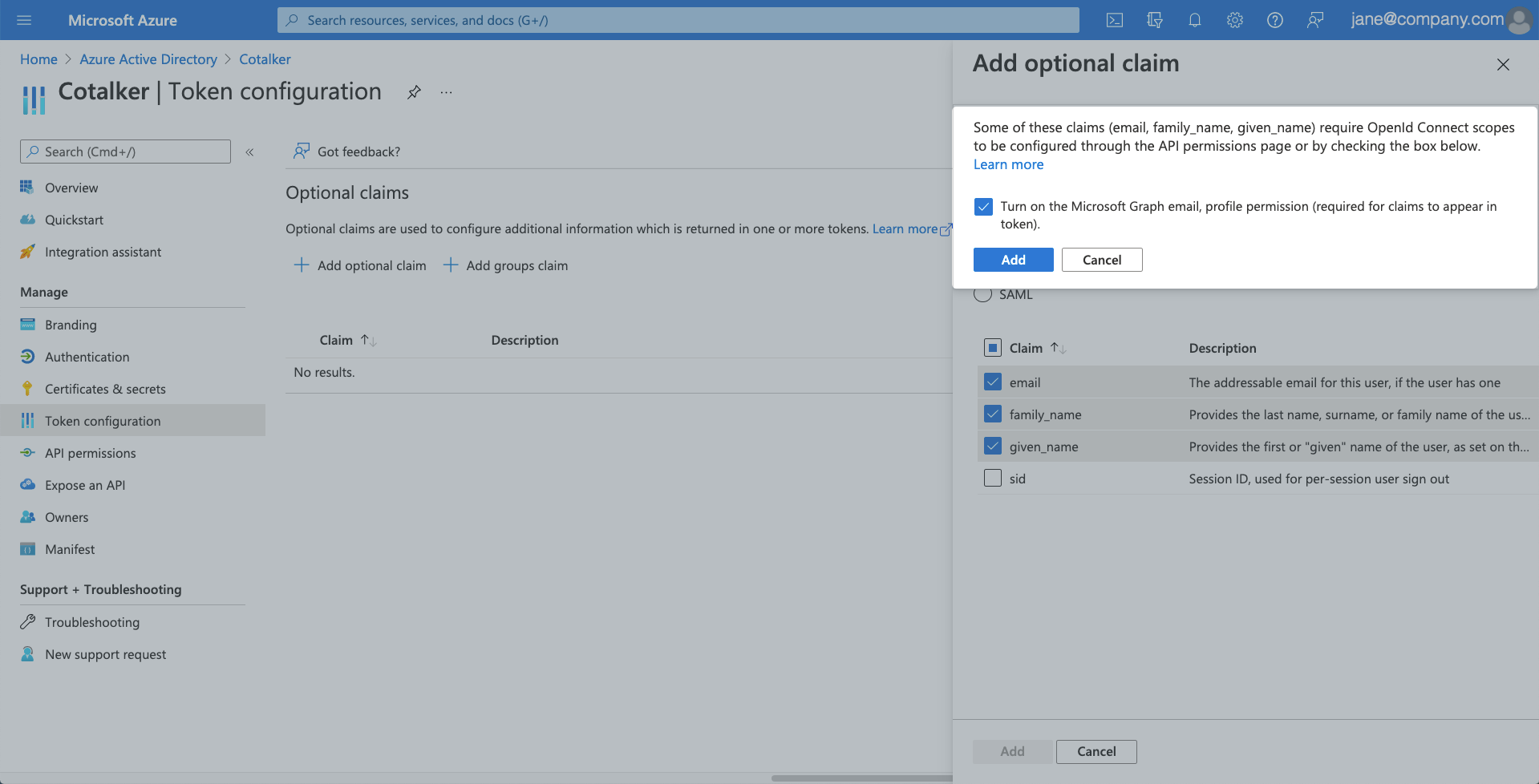
Task: Click Add groups claim command
Action: [506, 265]
